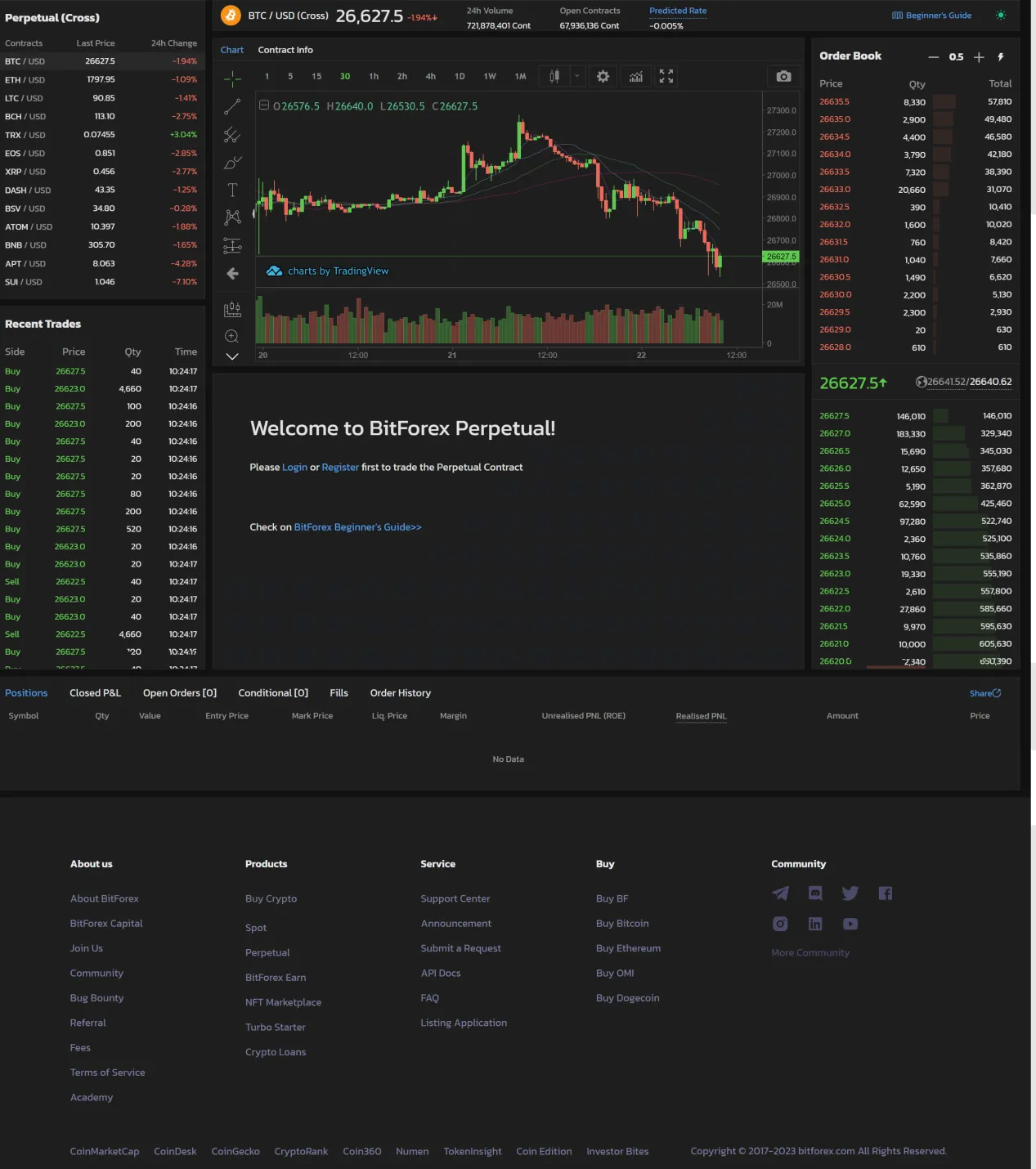Open the Fills tab
The width and height of the screenshot is (1036, 1169).
pos(339,693)
